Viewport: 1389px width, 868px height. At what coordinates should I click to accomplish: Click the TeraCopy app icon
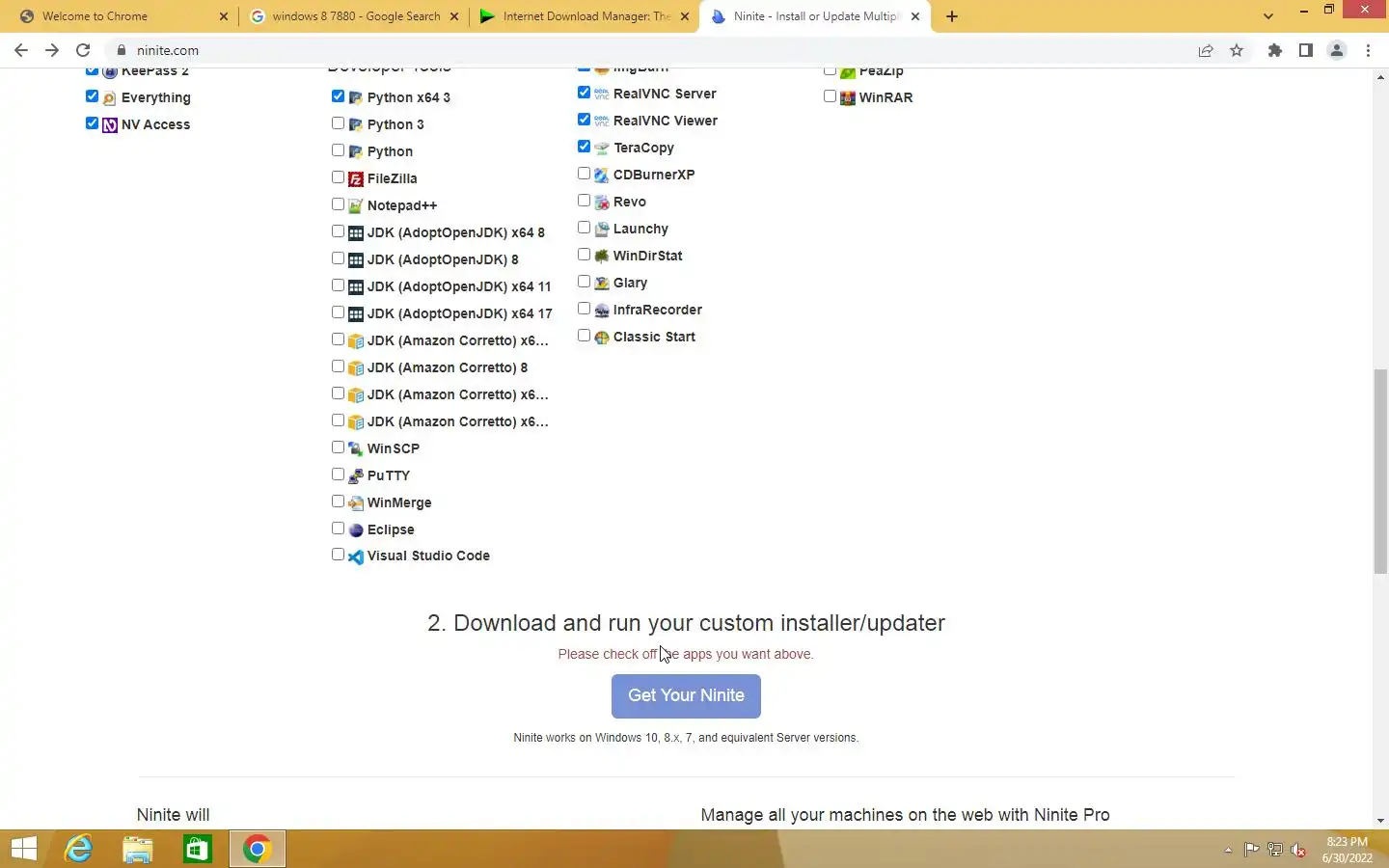pos(602,148)
